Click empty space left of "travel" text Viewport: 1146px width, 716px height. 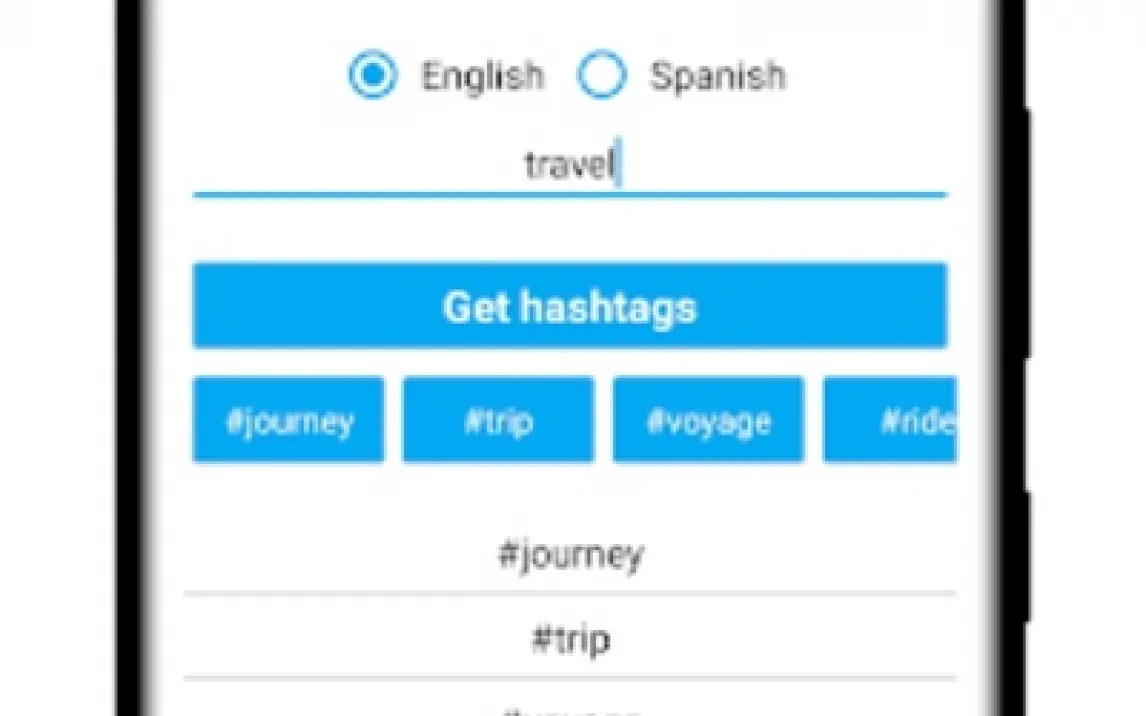(350, 165)
